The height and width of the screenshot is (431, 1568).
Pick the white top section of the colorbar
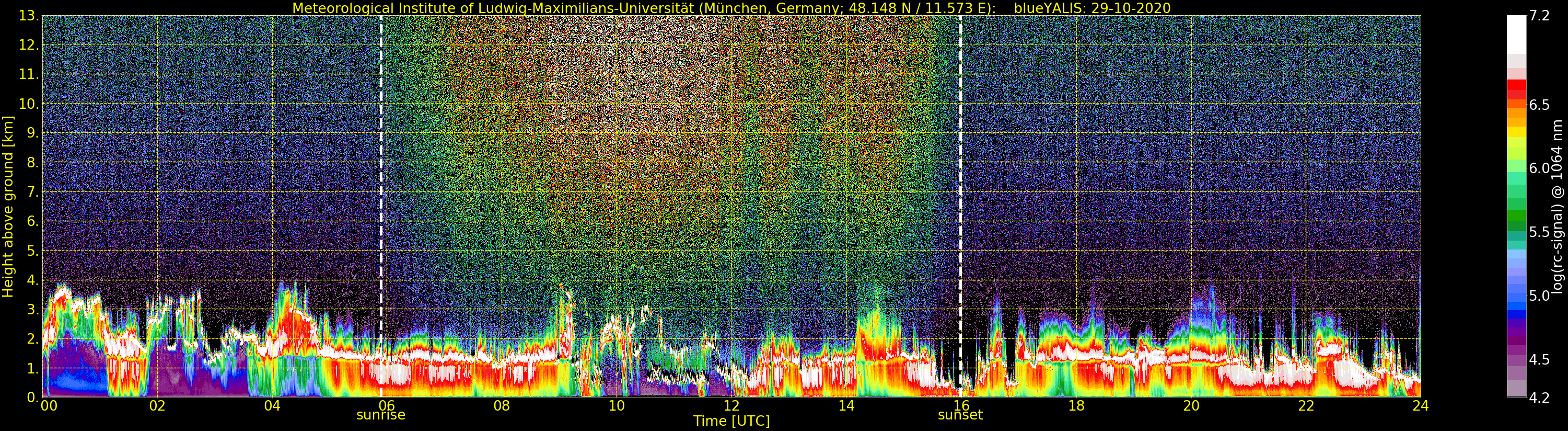click(x=1516, y=33)
